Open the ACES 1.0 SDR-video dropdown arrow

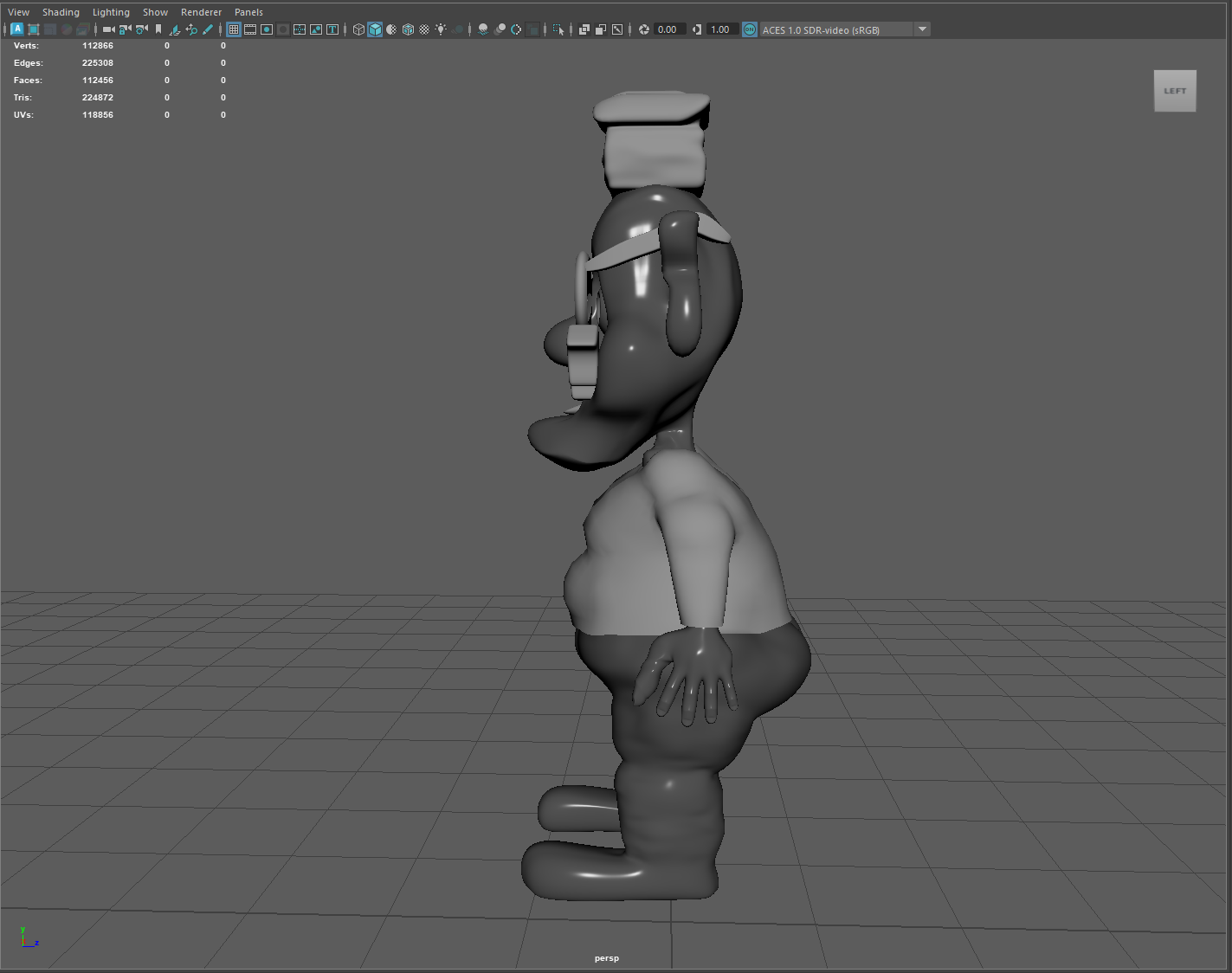[922, 29]
